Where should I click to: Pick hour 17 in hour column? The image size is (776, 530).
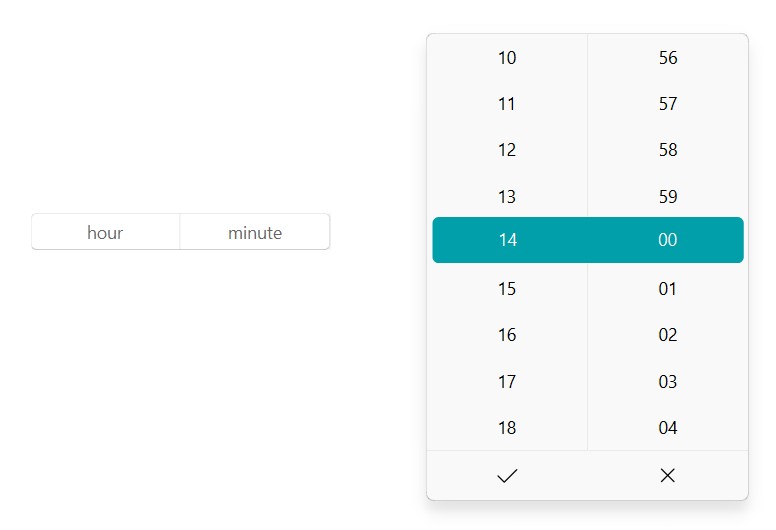click(507, 382)
